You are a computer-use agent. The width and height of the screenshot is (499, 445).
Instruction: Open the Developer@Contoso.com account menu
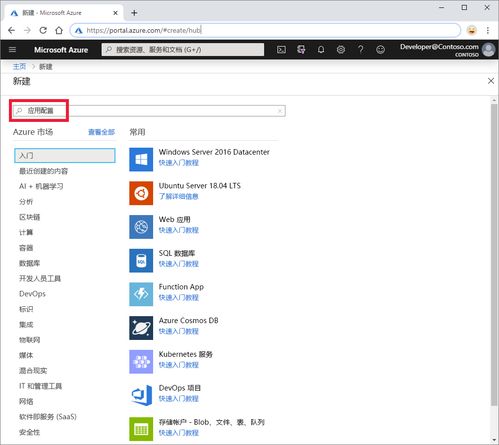448,50
